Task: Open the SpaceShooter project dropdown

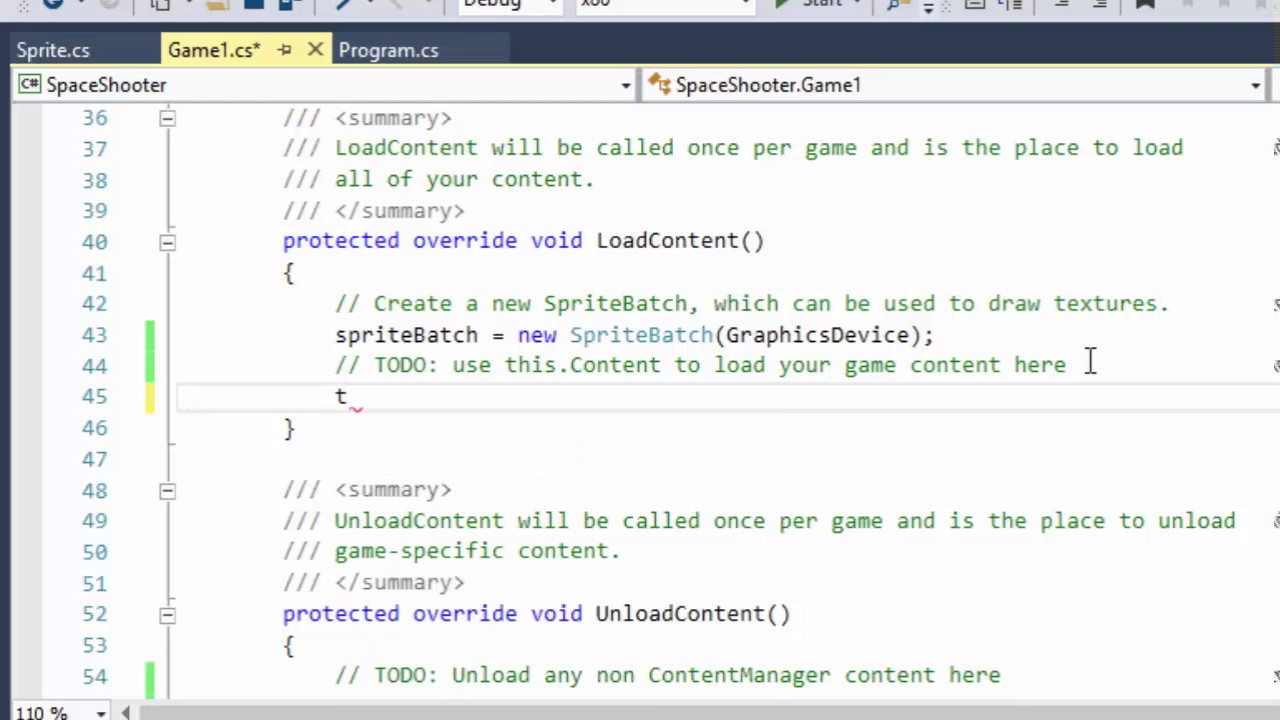Action: (626, 86)
